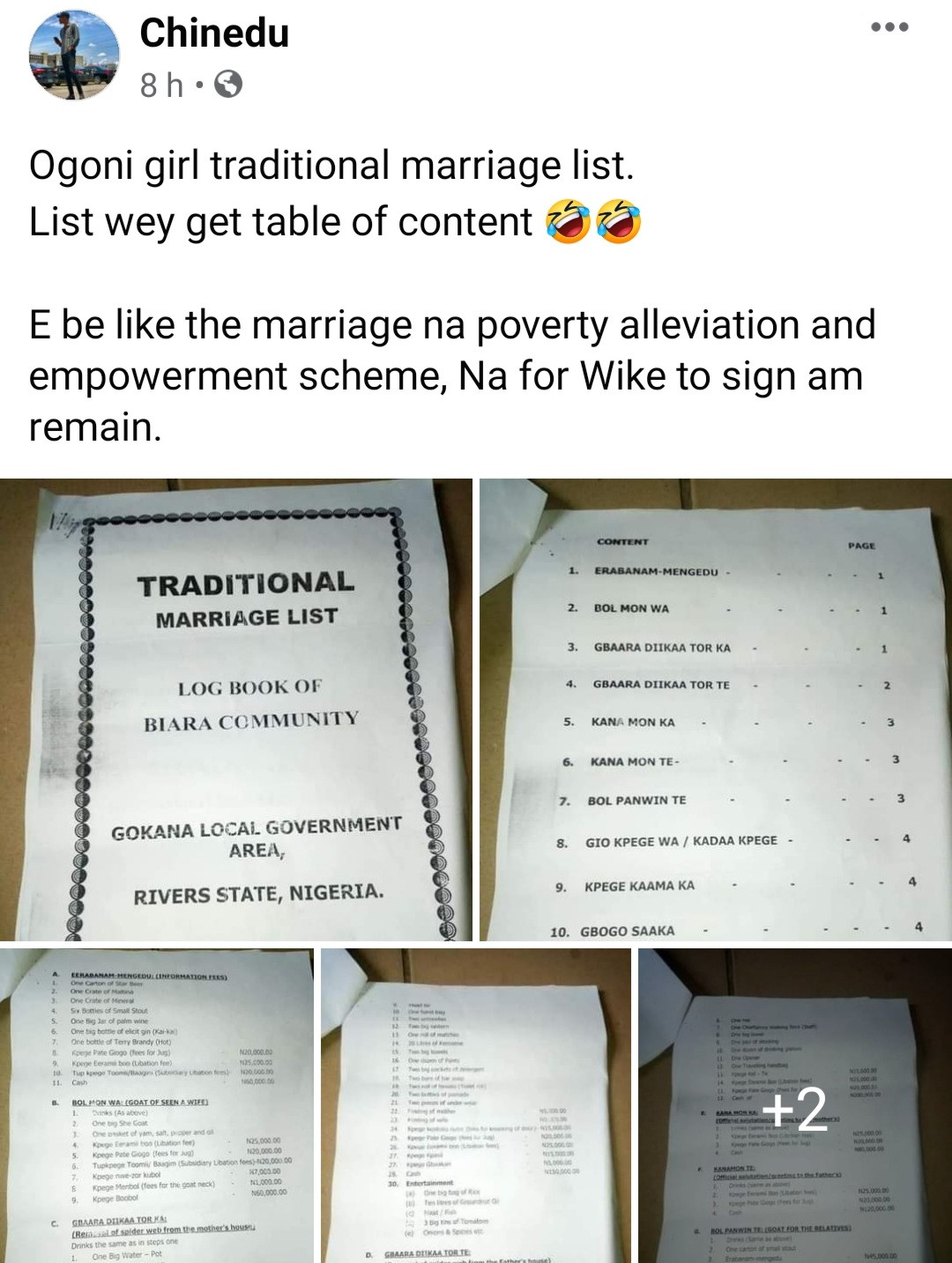The image size is (952, 1263).
Task: Click the first laughing emoji in post
Action: point(568,222)
